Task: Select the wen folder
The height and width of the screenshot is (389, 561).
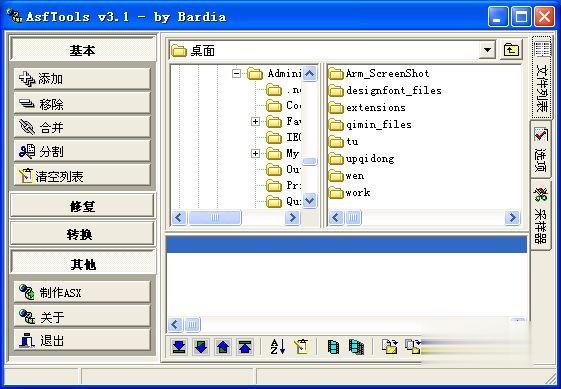Action: tap(346, 176)
